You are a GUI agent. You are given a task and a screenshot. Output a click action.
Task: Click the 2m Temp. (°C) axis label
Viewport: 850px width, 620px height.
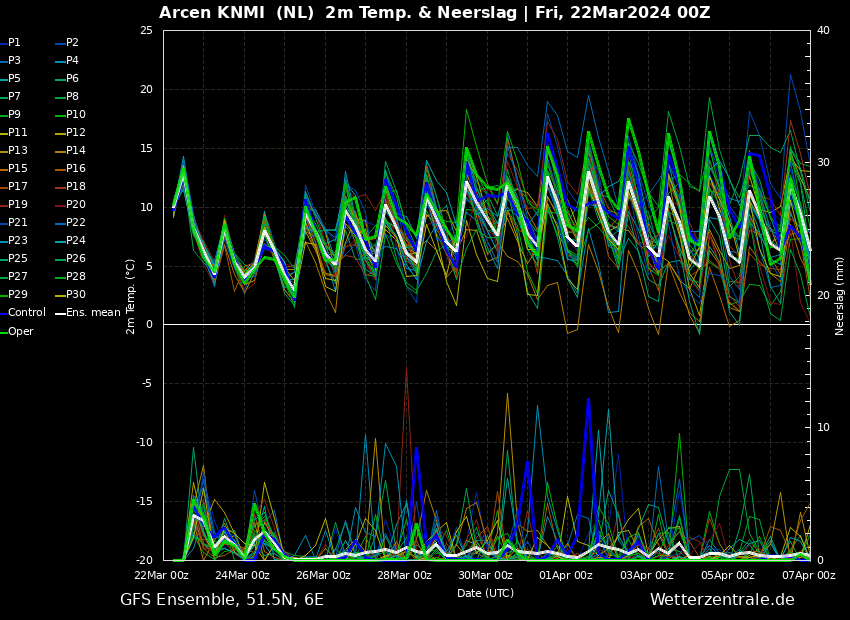click(x=131, y=296)
